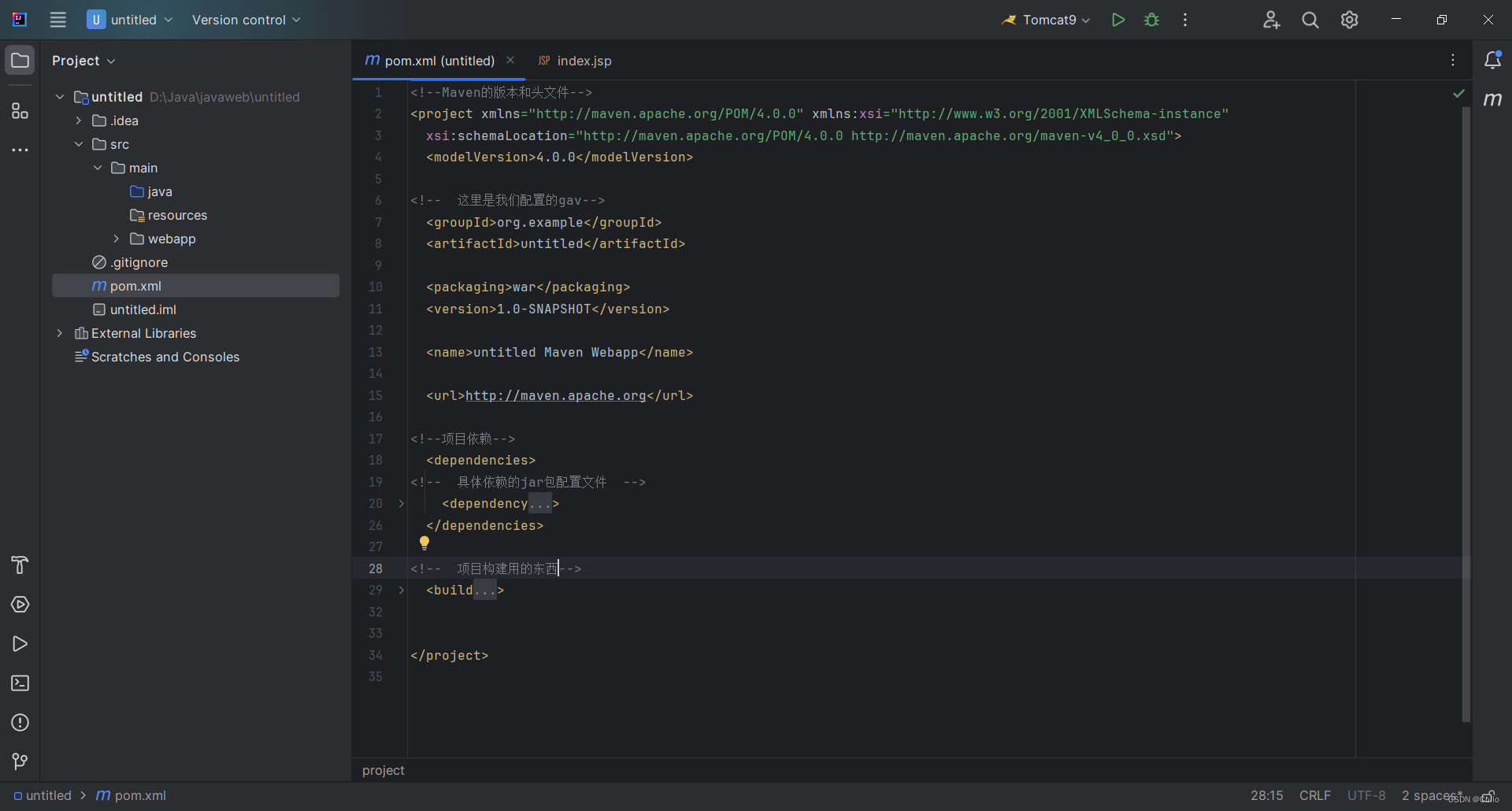Unfold the dependency block

coord(401,504)
